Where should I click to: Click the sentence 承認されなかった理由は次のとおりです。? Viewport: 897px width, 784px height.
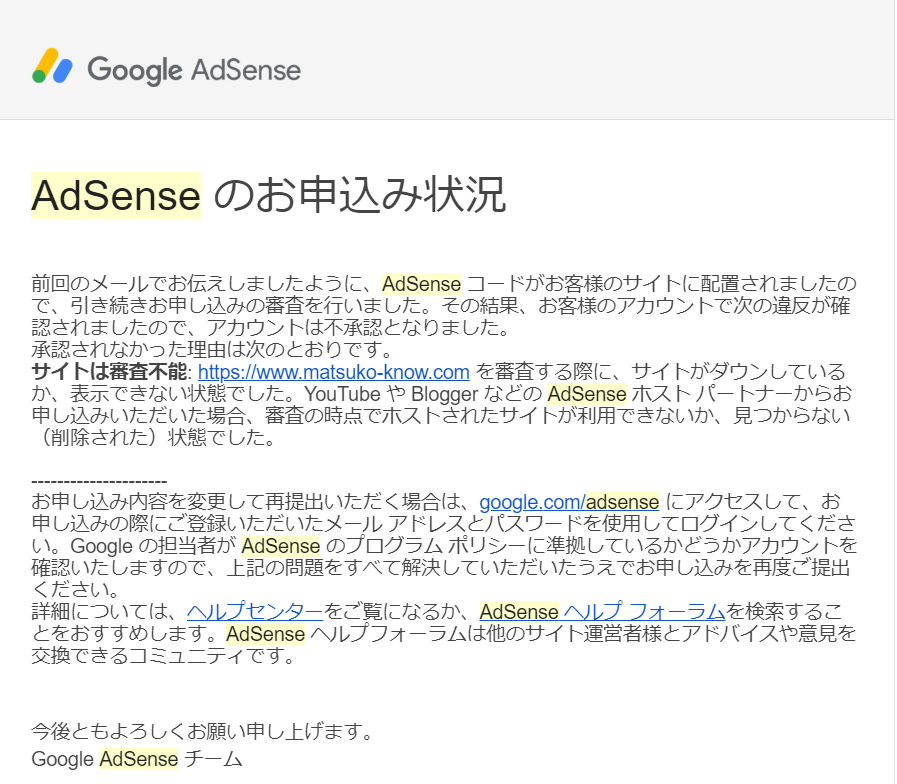[x=213, y=349]
